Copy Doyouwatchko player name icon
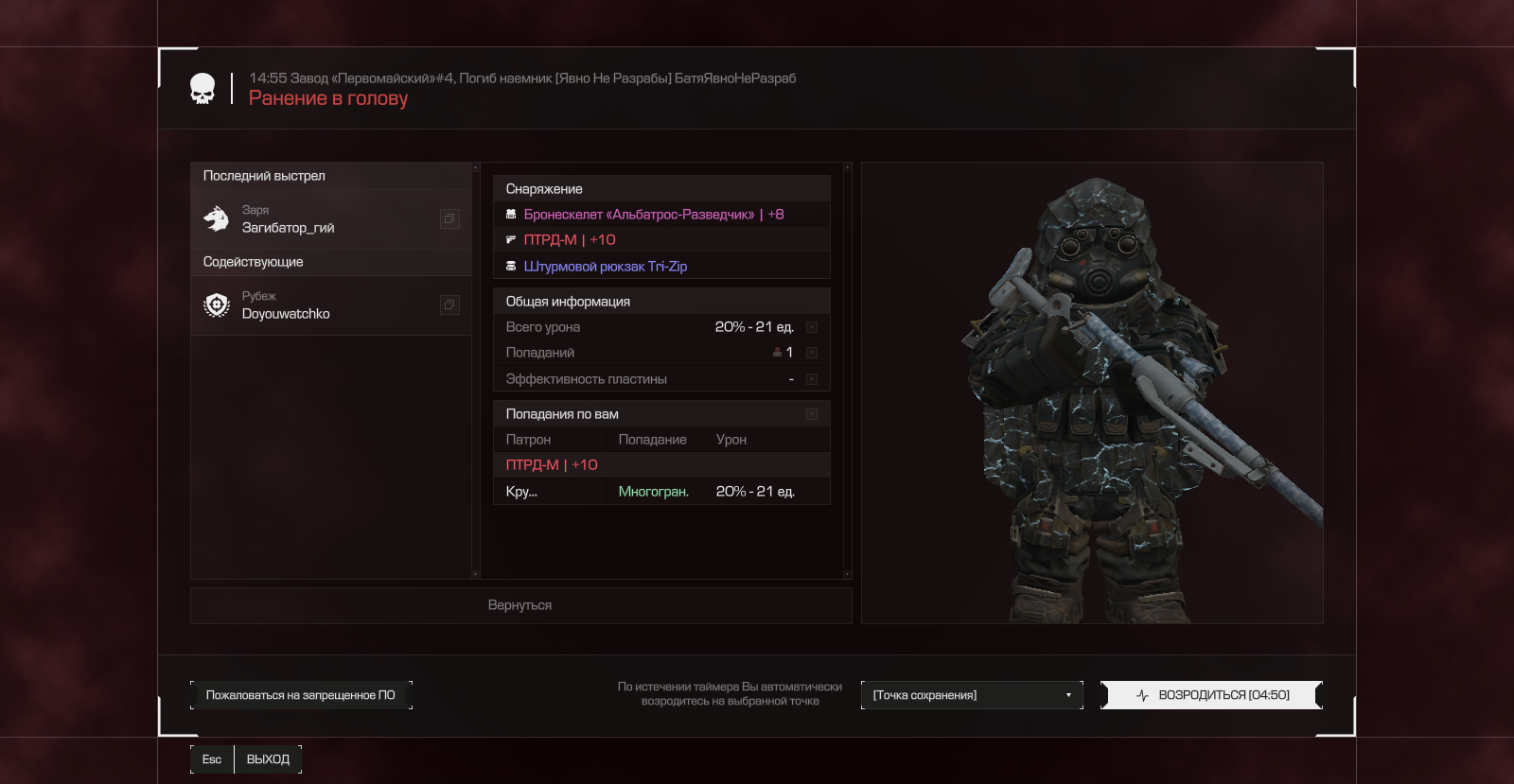This screenshot has width=1514, height=784. click(x=449, y=305)
